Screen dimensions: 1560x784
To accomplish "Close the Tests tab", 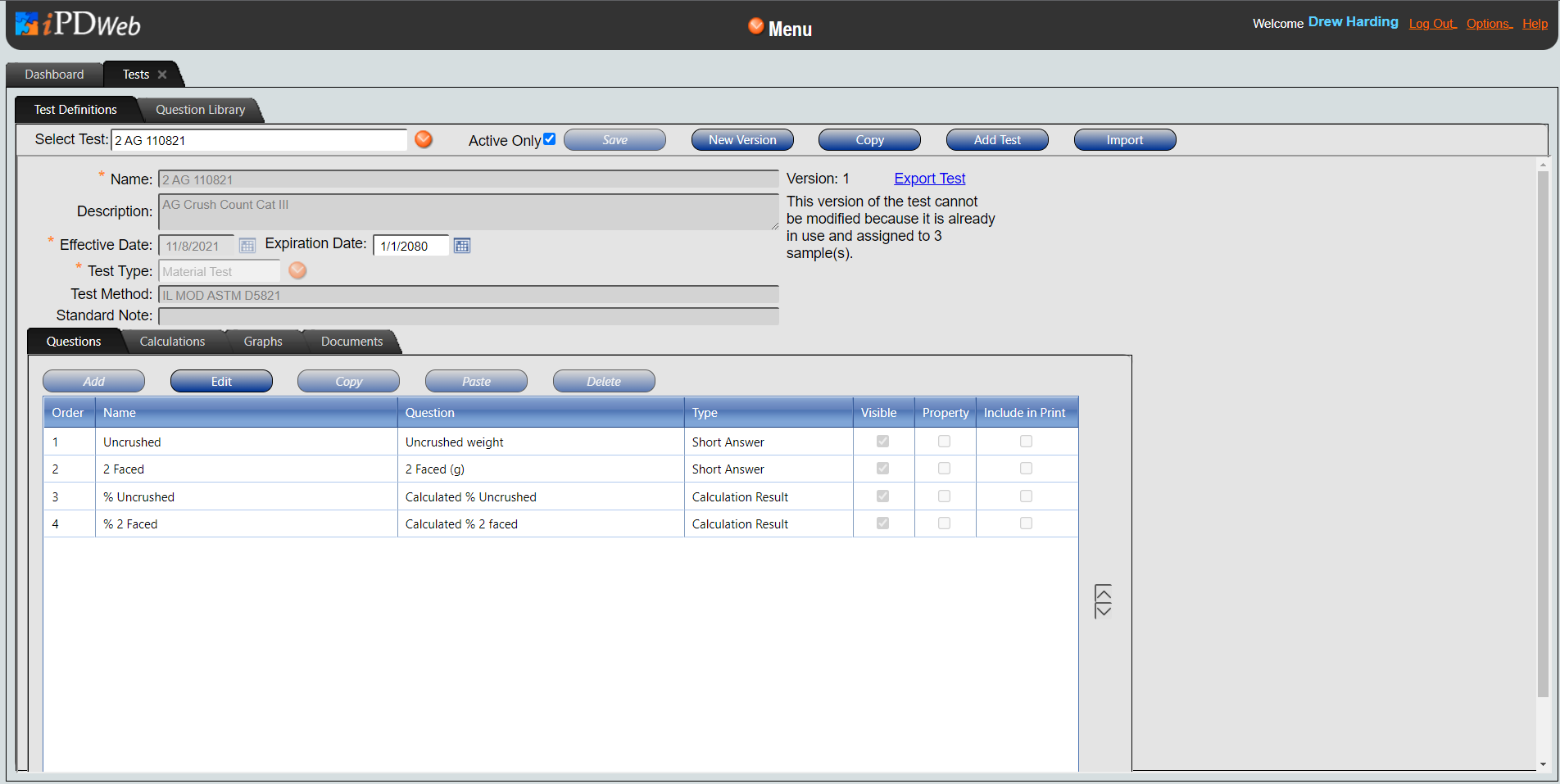I will tap(162, 75).
